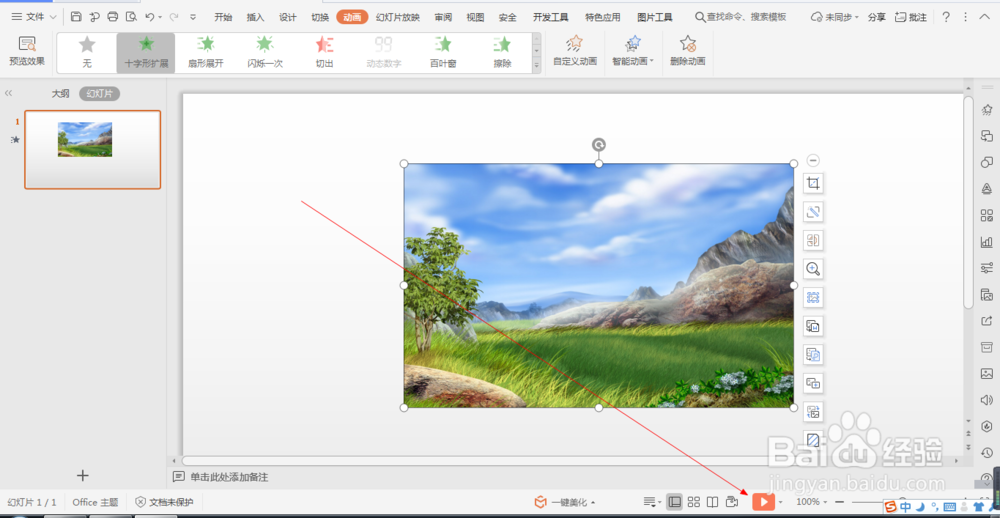
Task: Select the slide 1 thumbnail
Action: pos(92,150)
